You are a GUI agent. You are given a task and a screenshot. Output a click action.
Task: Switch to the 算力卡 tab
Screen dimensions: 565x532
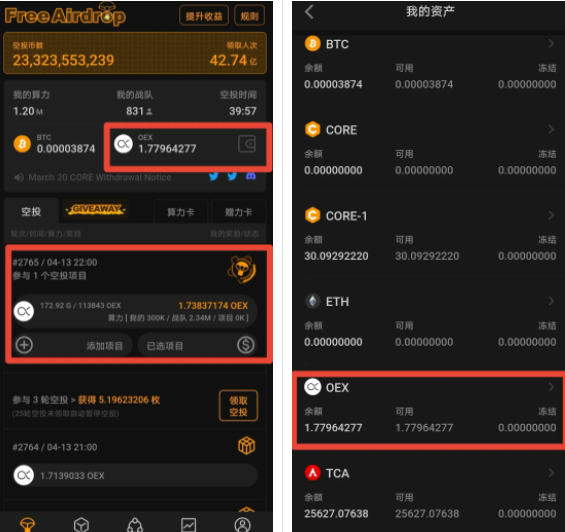coord(181,212)
